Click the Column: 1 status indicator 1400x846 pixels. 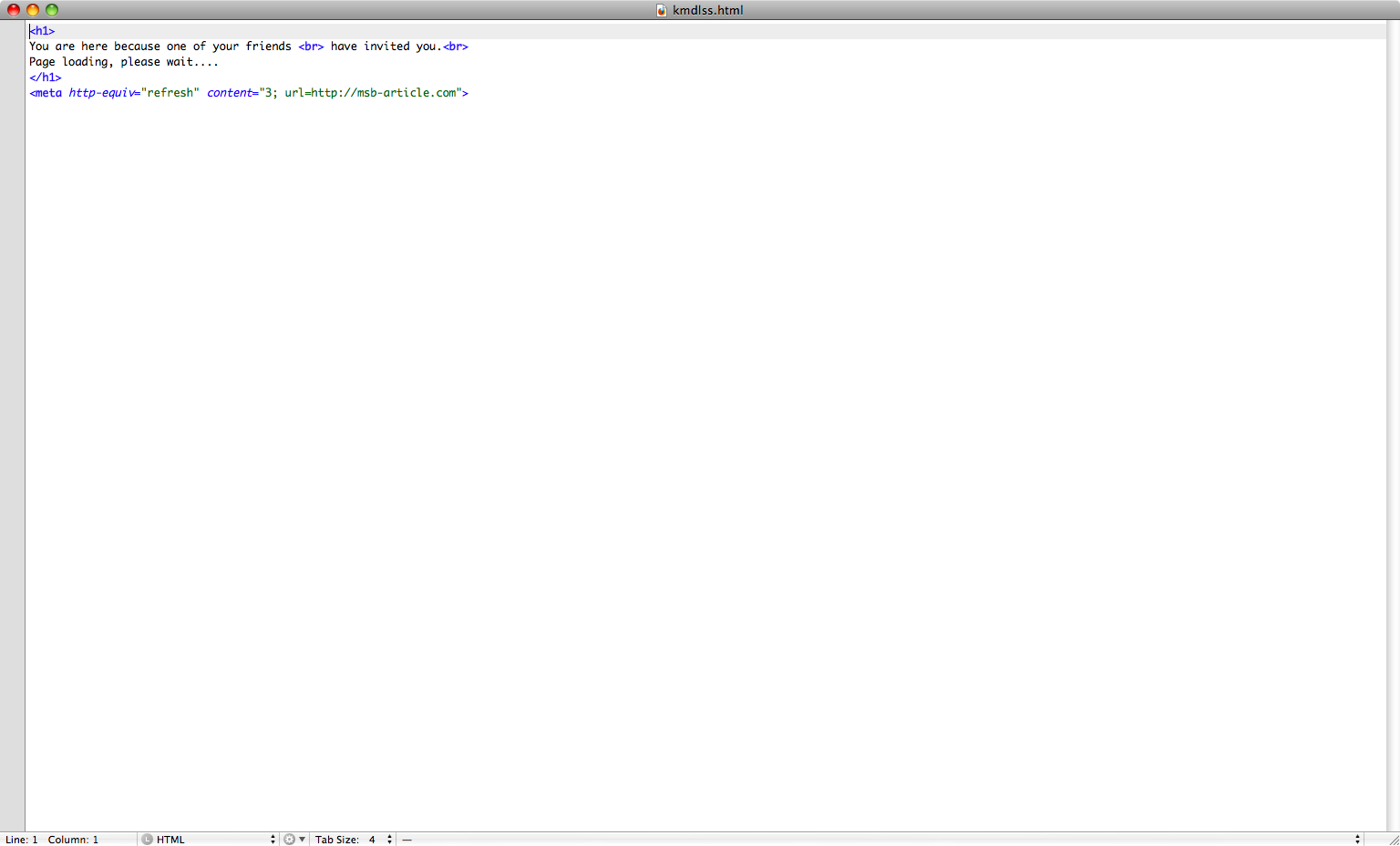coord(73,840)
